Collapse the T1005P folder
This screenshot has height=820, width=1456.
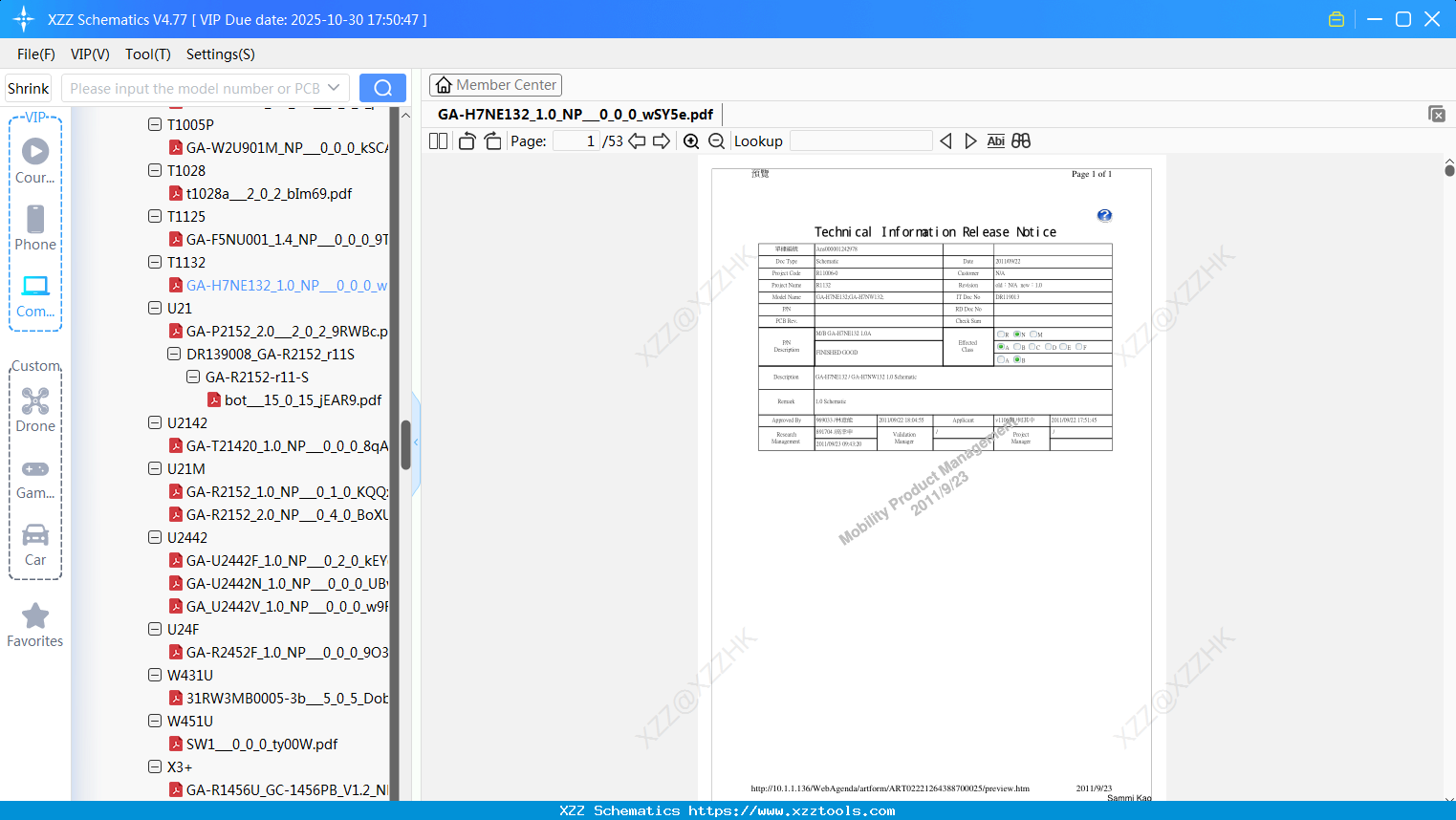pyautogui.click(x=155, y=124)
